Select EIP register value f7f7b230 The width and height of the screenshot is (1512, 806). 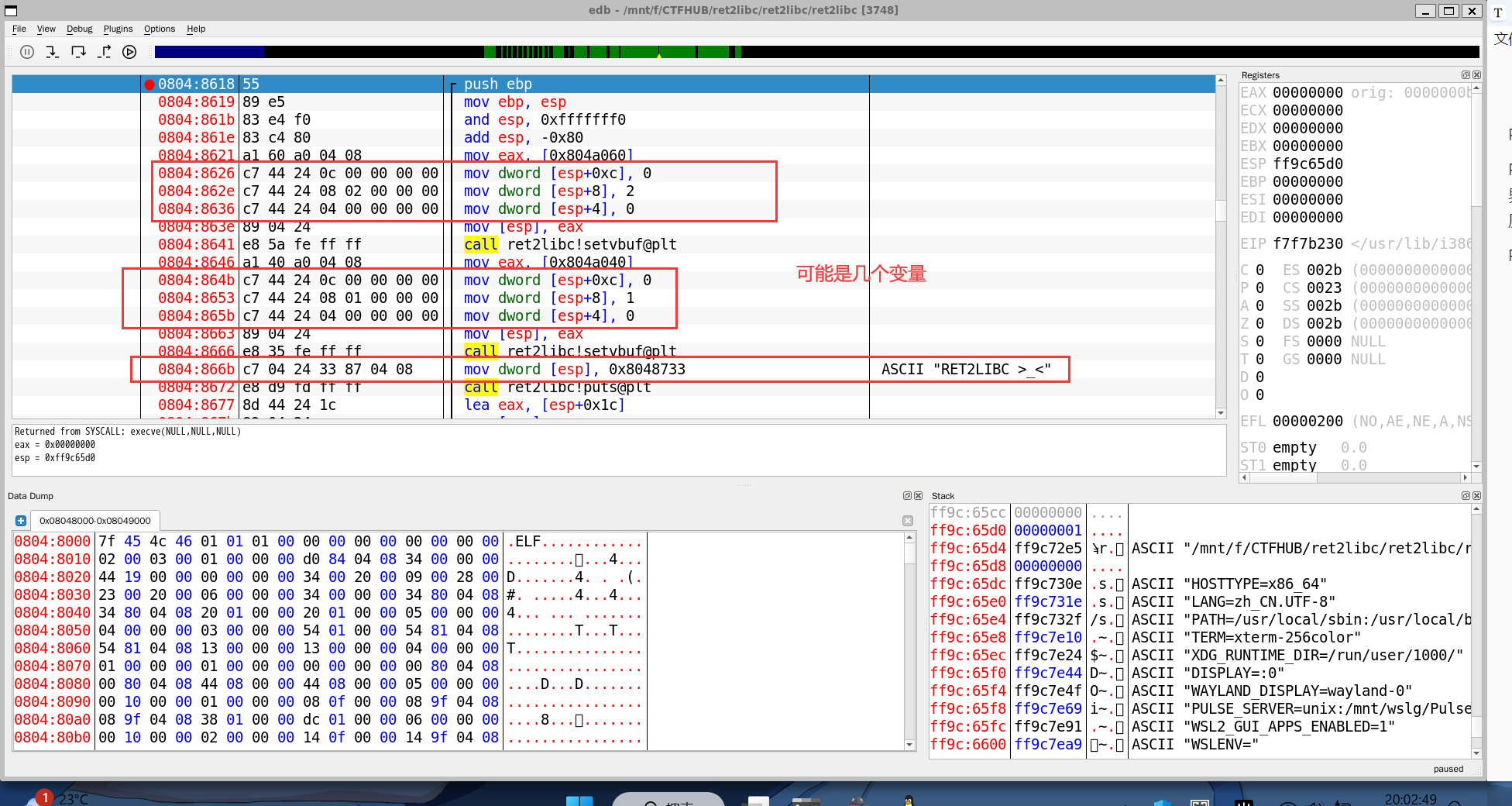tap(1308, 244)
